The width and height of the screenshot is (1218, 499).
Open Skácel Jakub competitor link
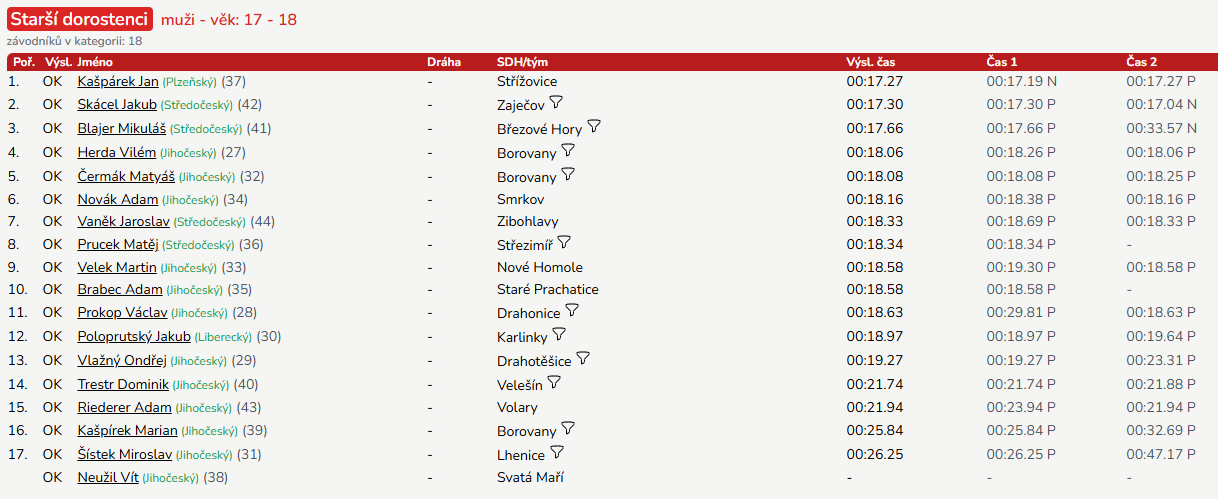point(117,105)
